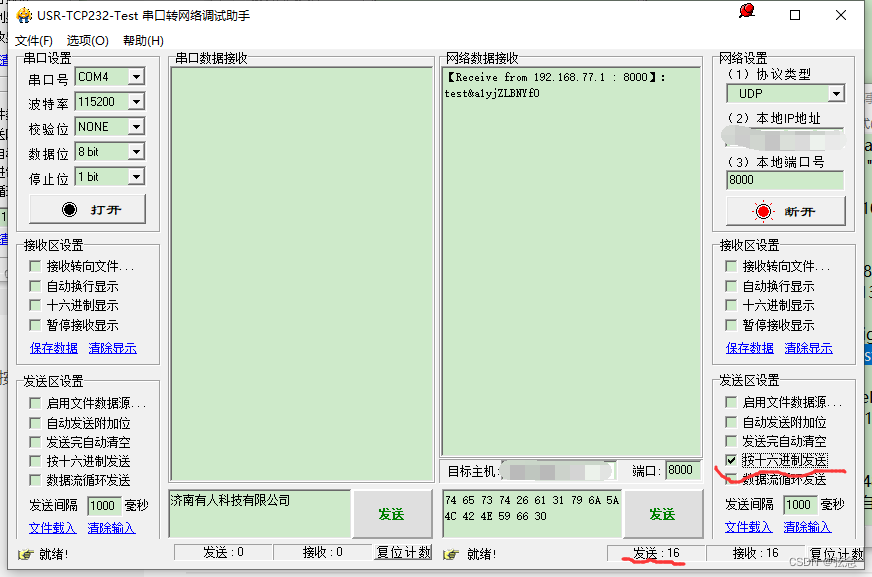Expand the 停止位 1 bit dropdown
872x577 pixels.
point(136,177)
